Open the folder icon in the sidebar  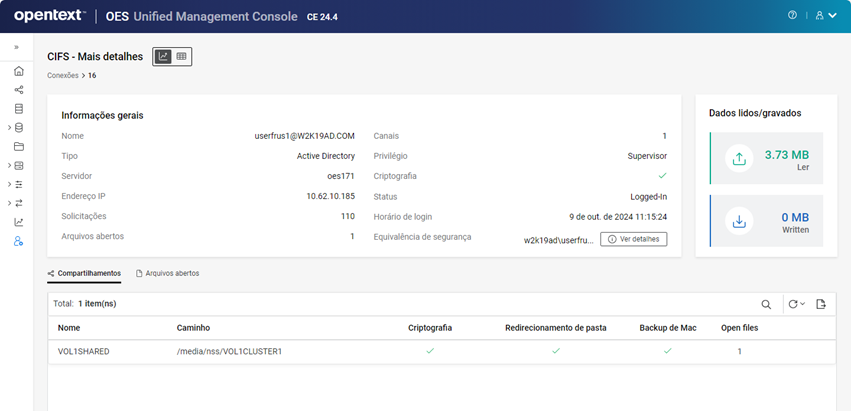(18, 147)
